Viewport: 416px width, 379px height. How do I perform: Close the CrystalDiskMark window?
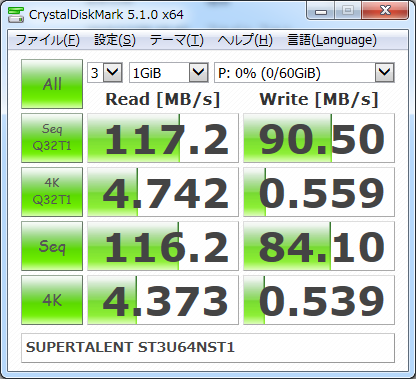(385, 11)
